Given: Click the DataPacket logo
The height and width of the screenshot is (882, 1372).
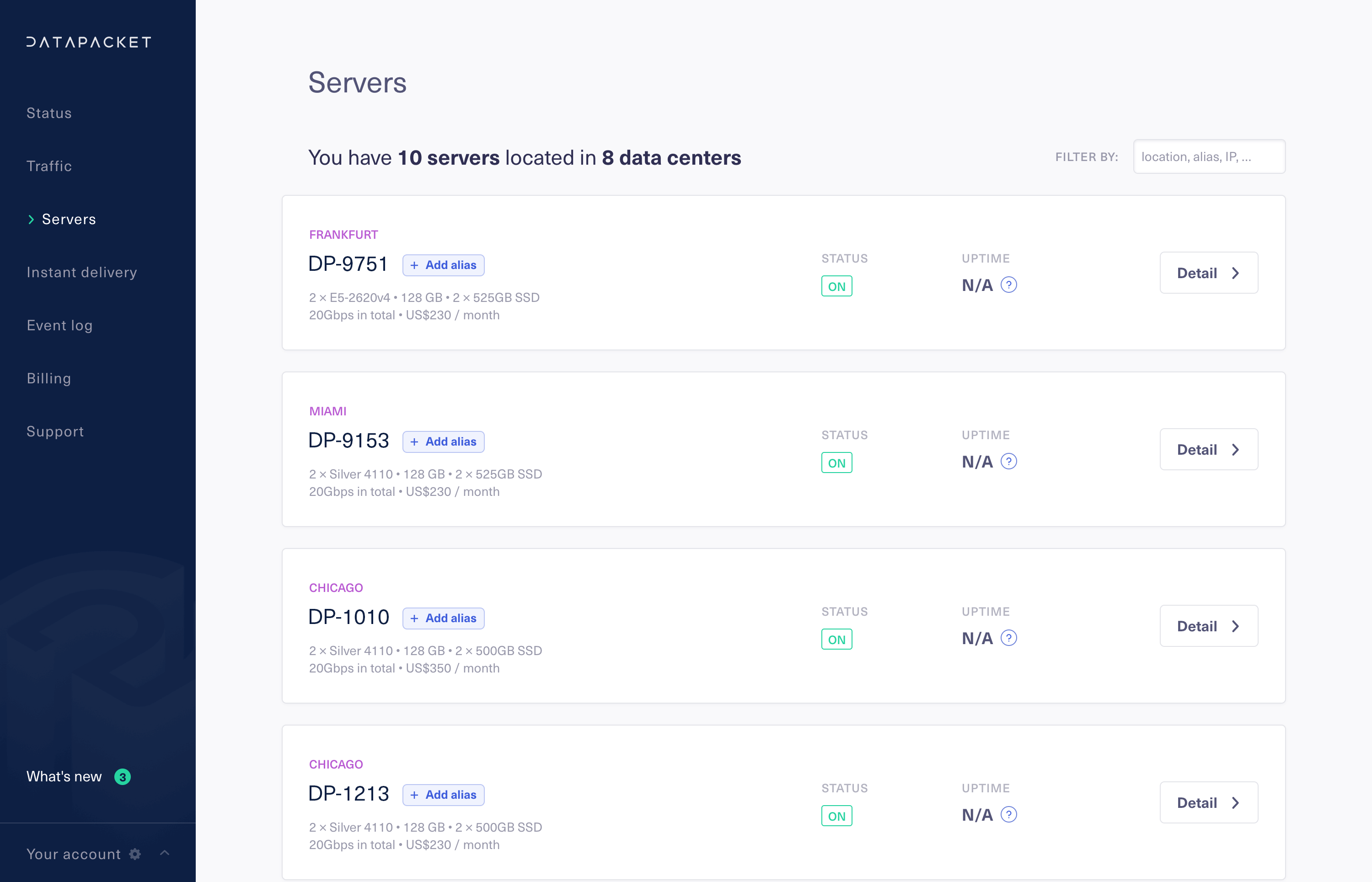Looking at the screenshot, I should pyautogui.click(x=89, y=43).
